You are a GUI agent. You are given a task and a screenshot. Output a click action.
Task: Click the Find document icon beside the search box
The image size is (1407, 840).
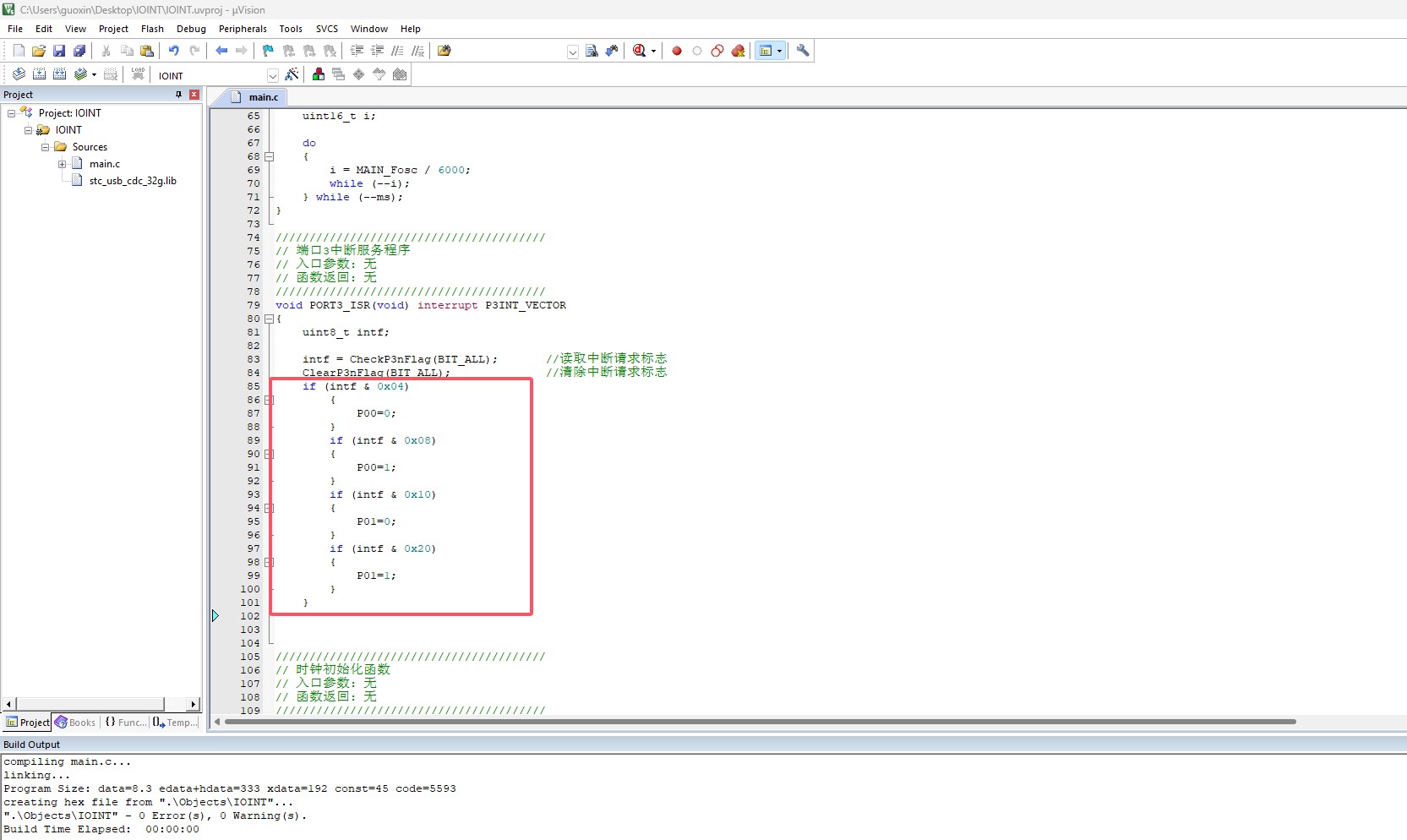pyautogui.click(x=592, y=51)
